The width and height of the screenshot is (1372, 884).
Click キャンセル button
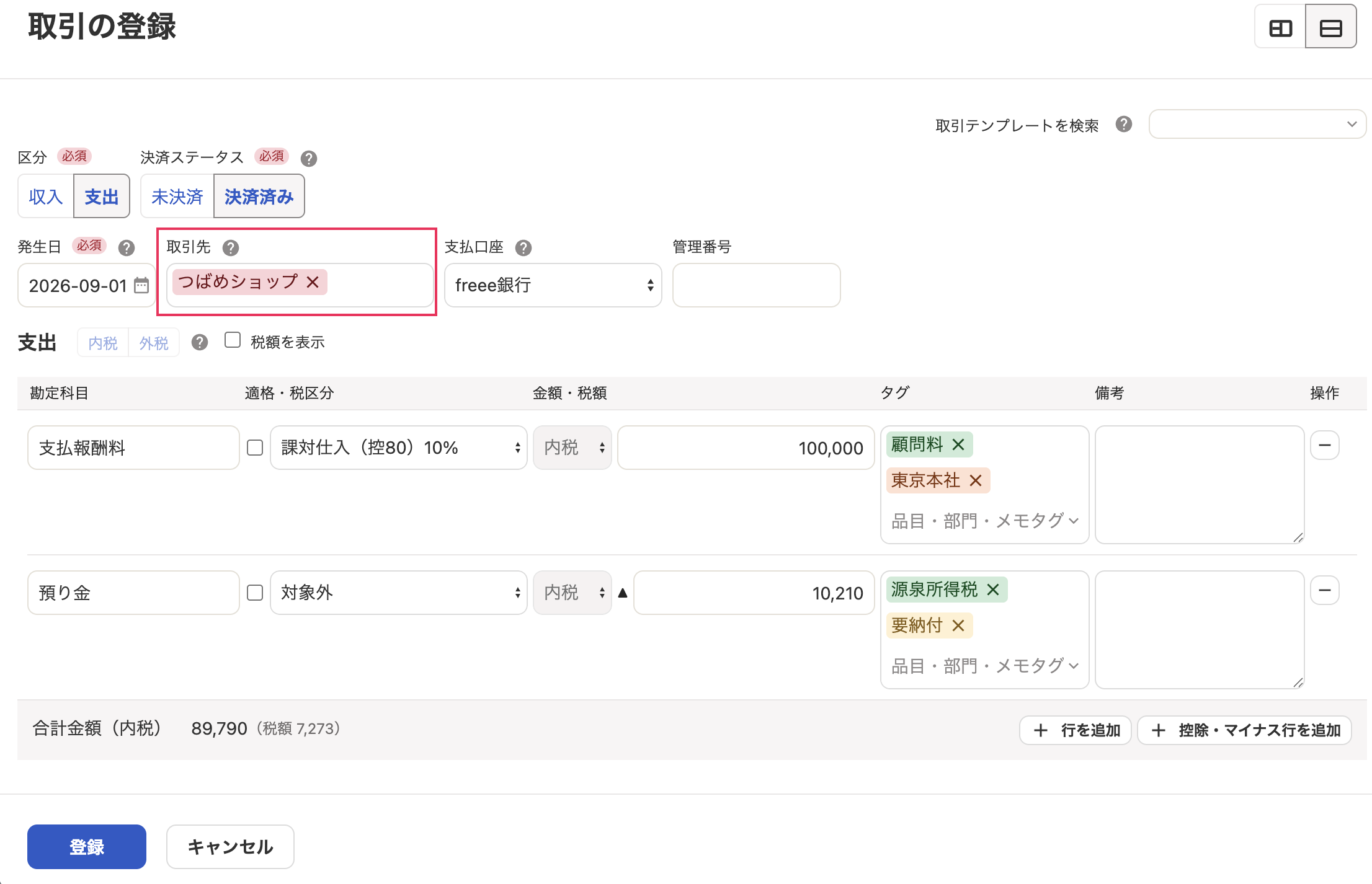(230, 847)
